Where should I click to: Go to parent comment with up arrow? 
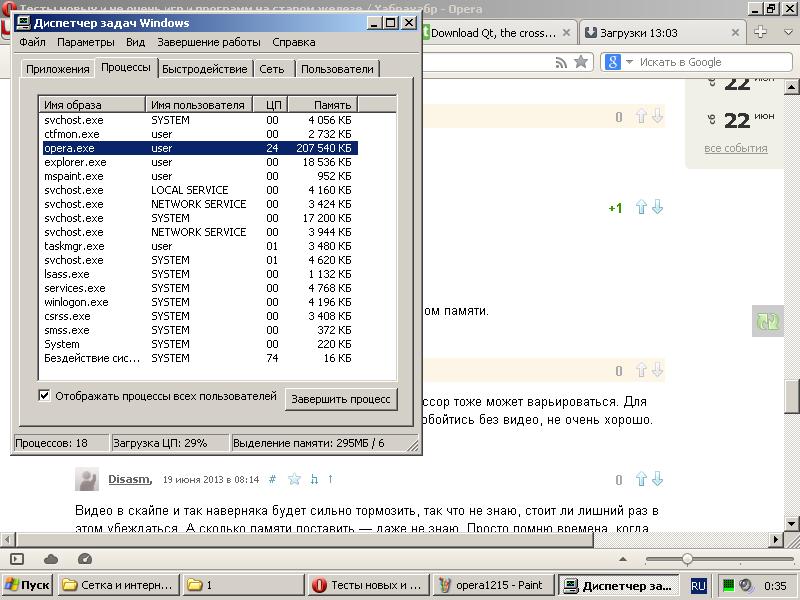[331, 479]
